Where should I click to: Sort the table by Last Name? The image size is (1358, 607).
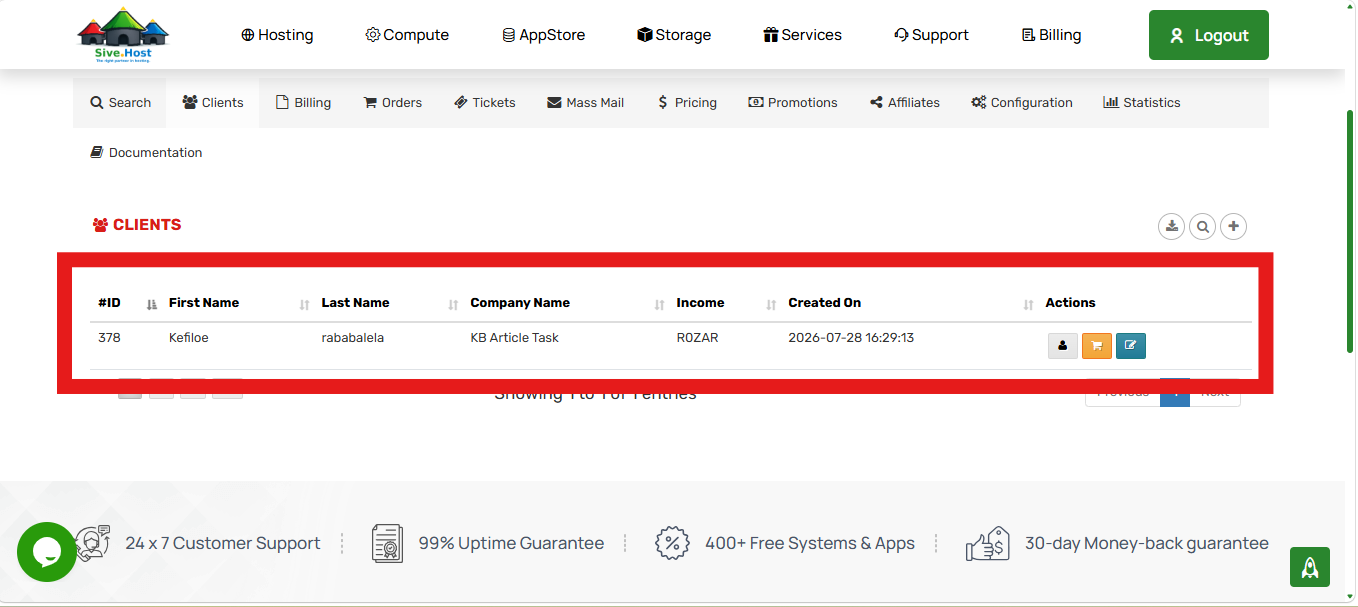click(x=388, y=303)
